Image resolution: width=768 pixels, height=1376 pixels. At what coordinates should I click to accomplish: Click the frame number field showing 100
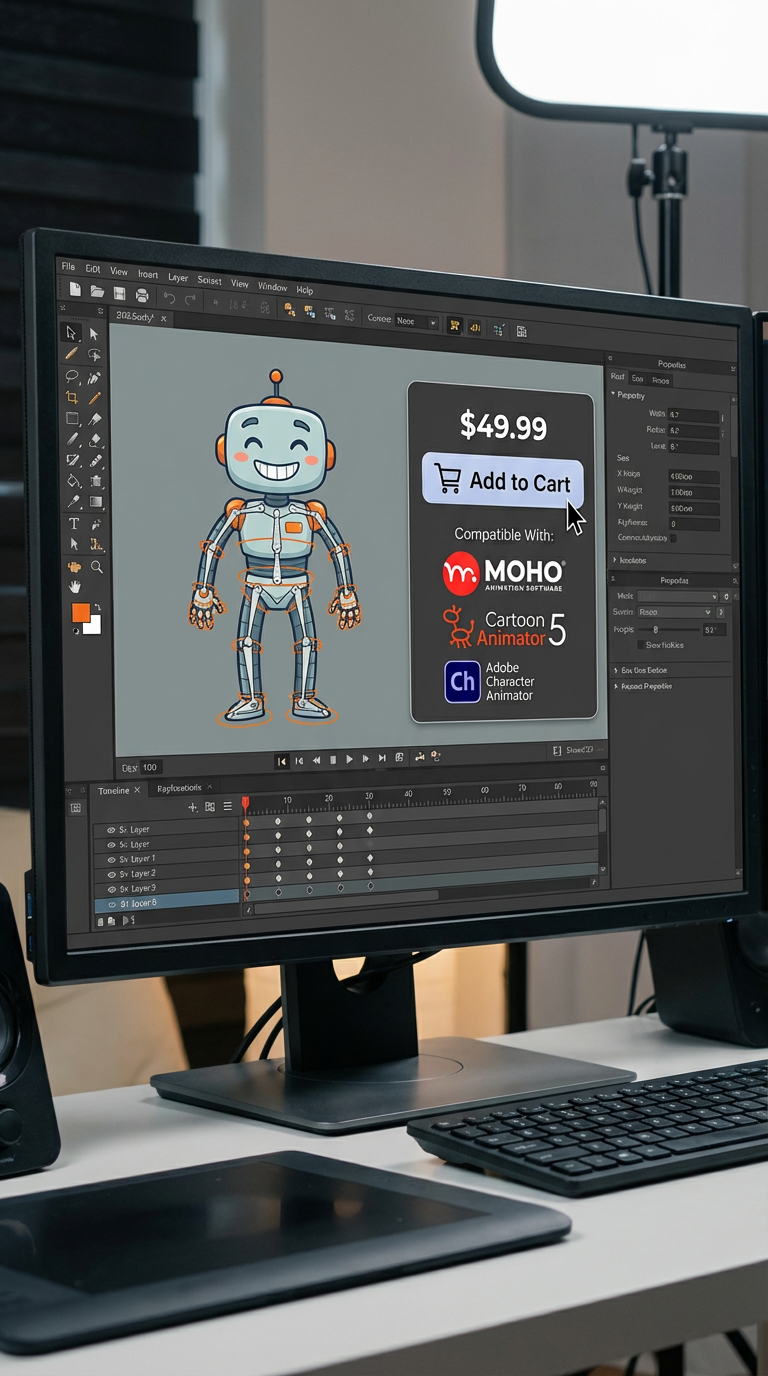149,768
